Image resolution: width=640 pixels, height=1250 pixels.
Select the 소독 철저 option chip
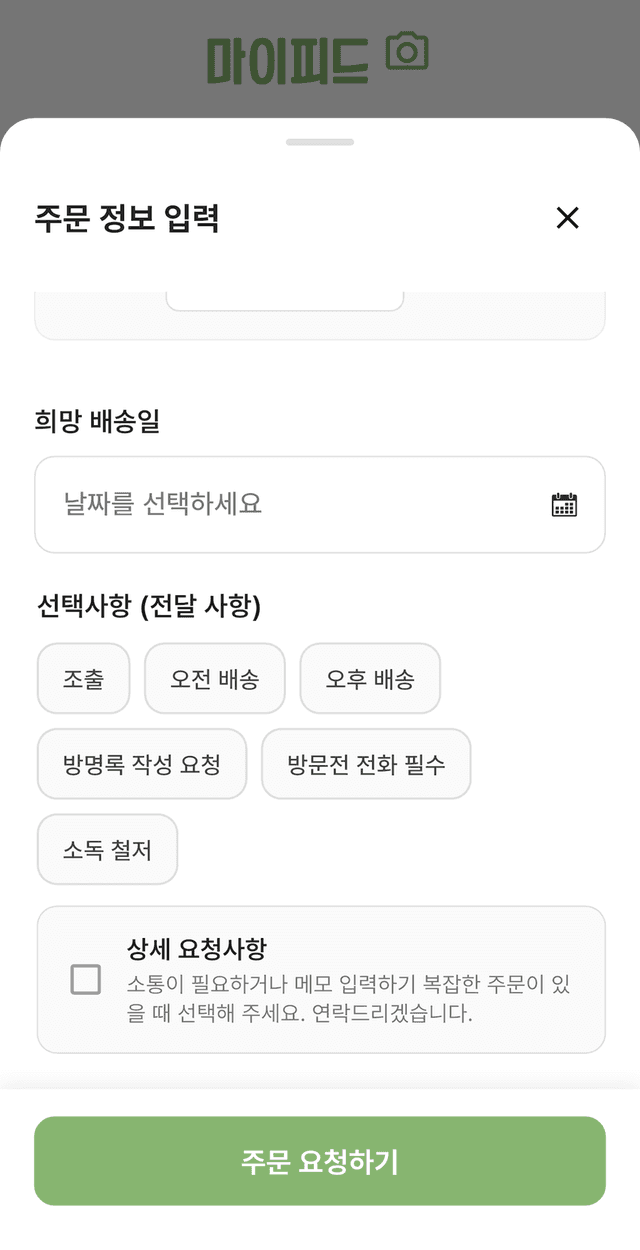107,849
